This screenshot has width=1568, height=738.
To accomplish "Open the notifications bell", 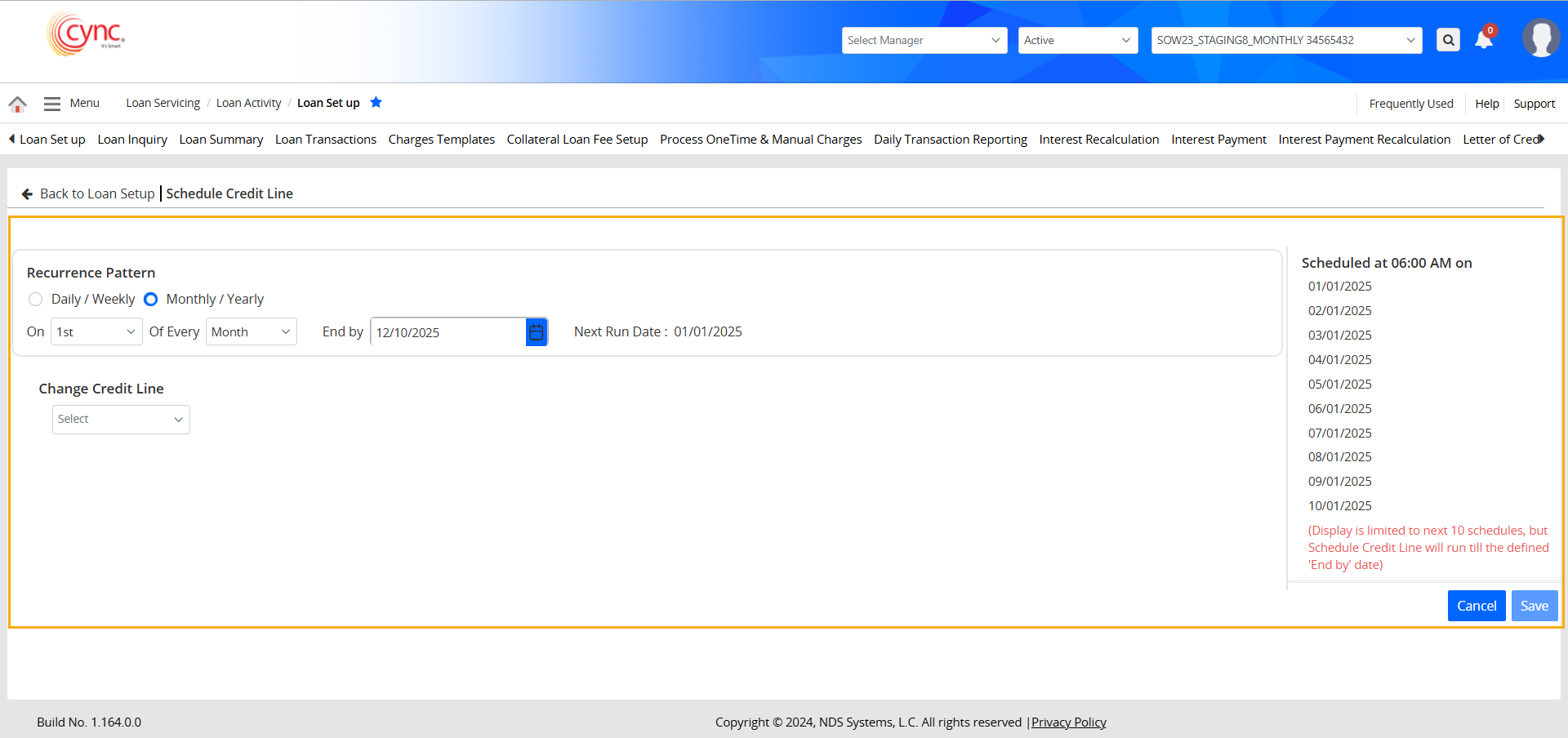I will (1484, 40).
